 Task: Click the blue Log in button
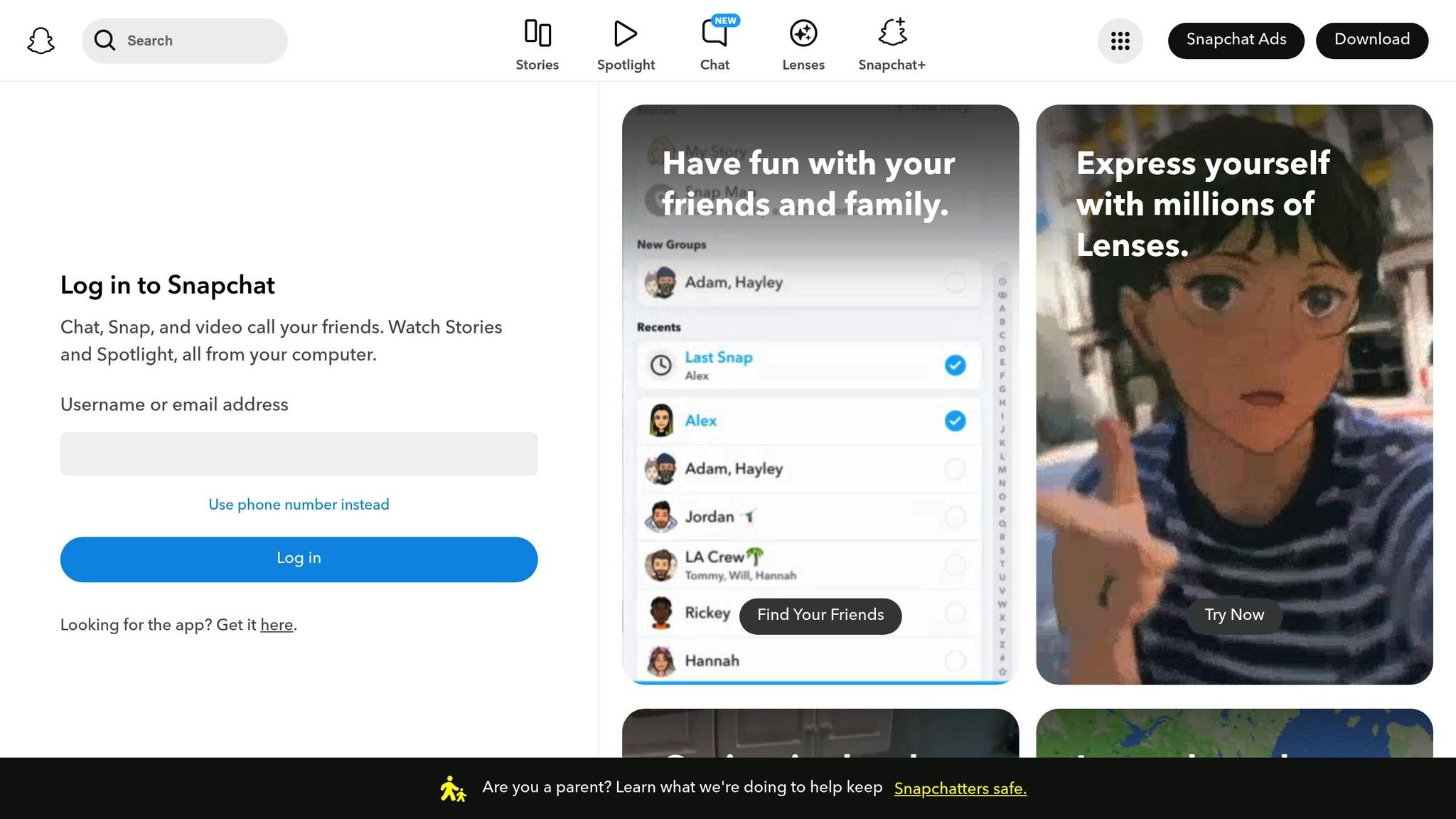coord(299,560)
